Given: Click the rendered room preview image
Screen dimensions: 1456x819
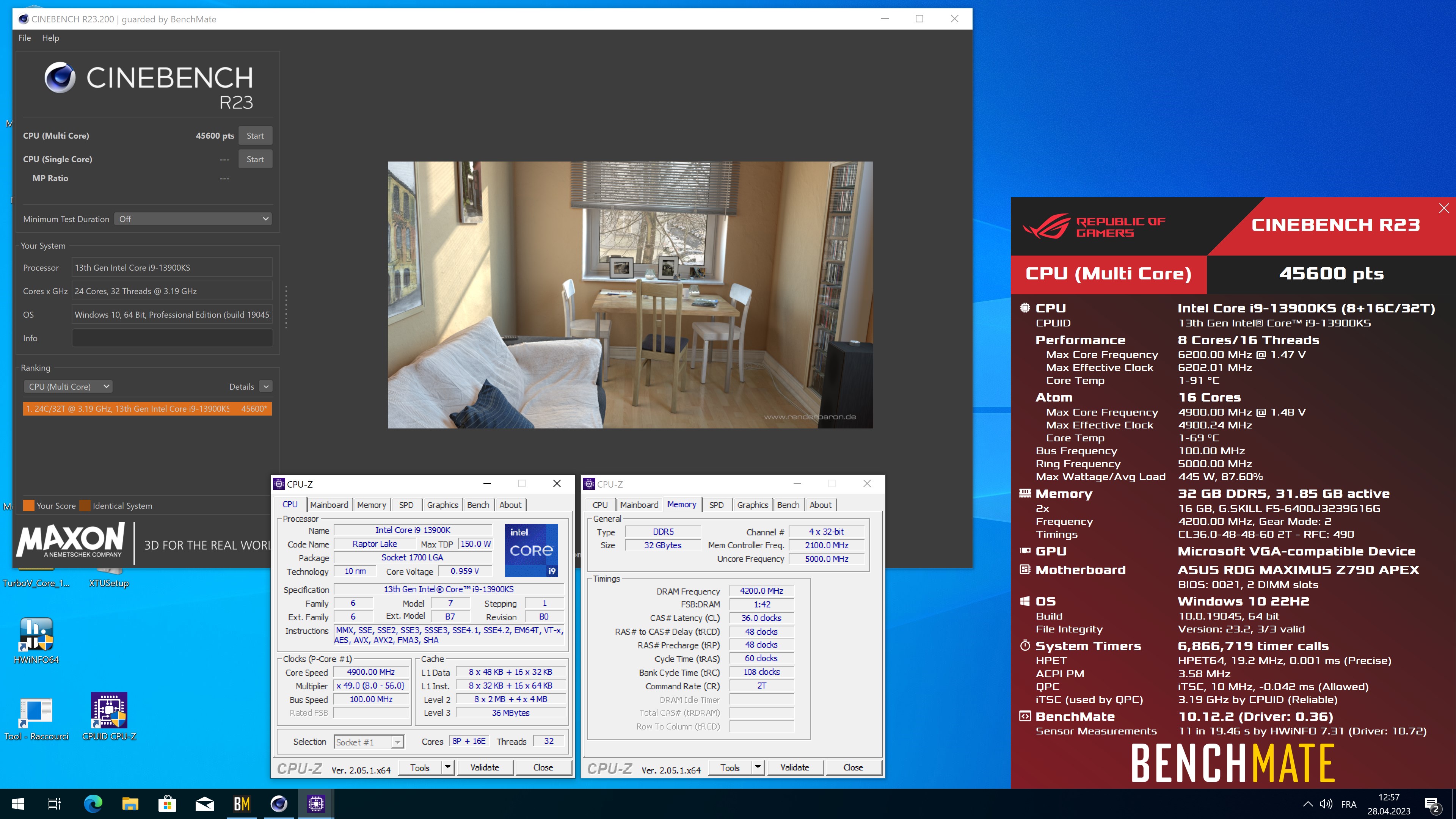Looking at the screenshot, I should 630,295.
